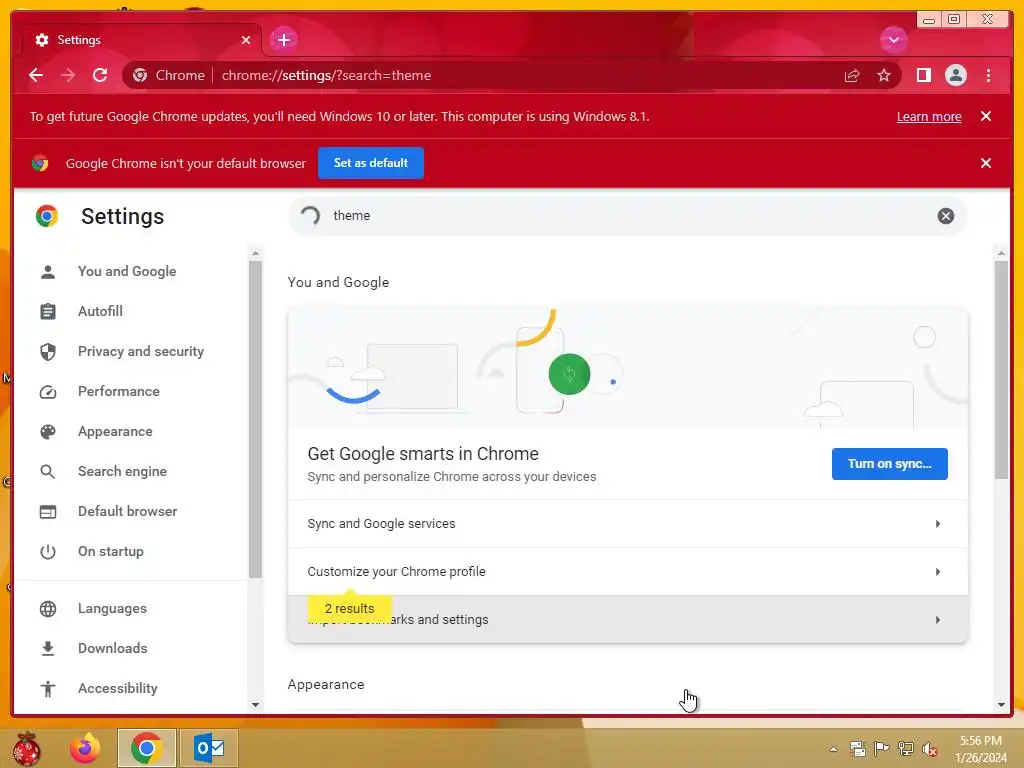Show hidden tray icons arrow
Viewport: 1024px width, 768px height.
(x=833, y=749)
